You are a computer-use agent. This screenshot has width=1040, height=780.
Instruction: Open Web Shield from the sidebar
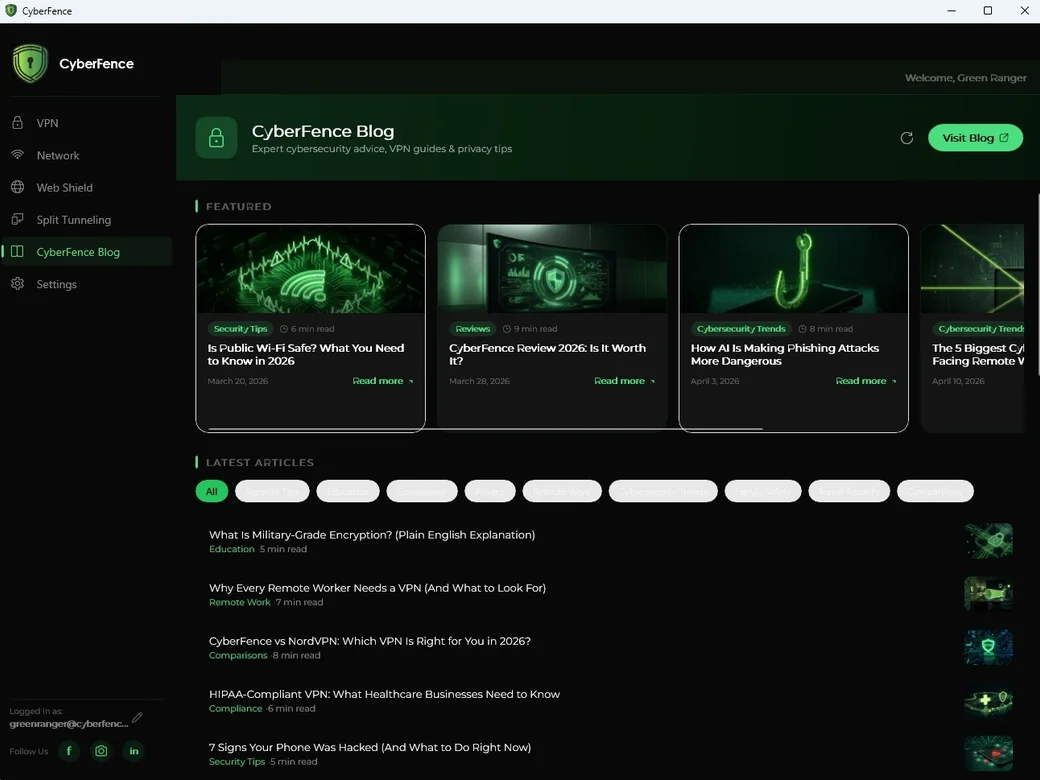tap(86, 188)
